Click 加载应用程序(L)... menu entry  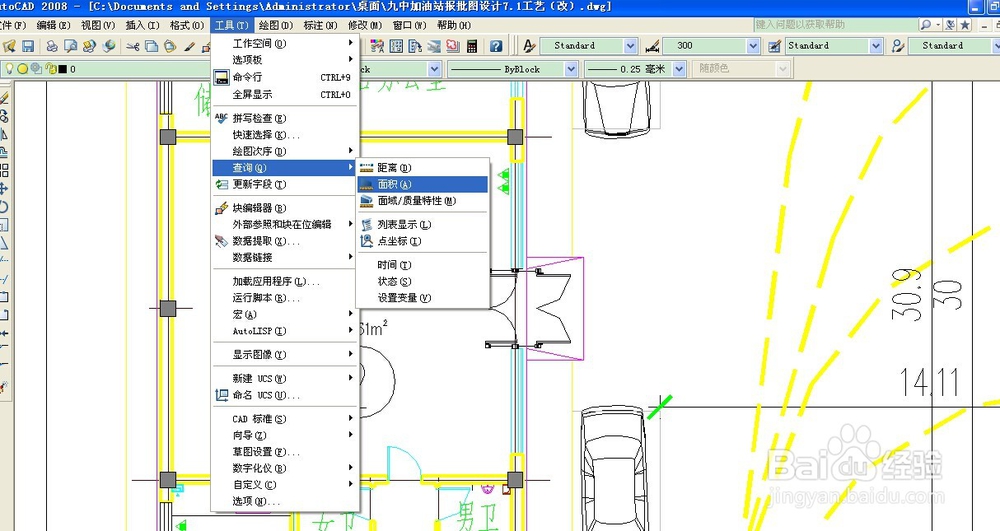[285, 281]
